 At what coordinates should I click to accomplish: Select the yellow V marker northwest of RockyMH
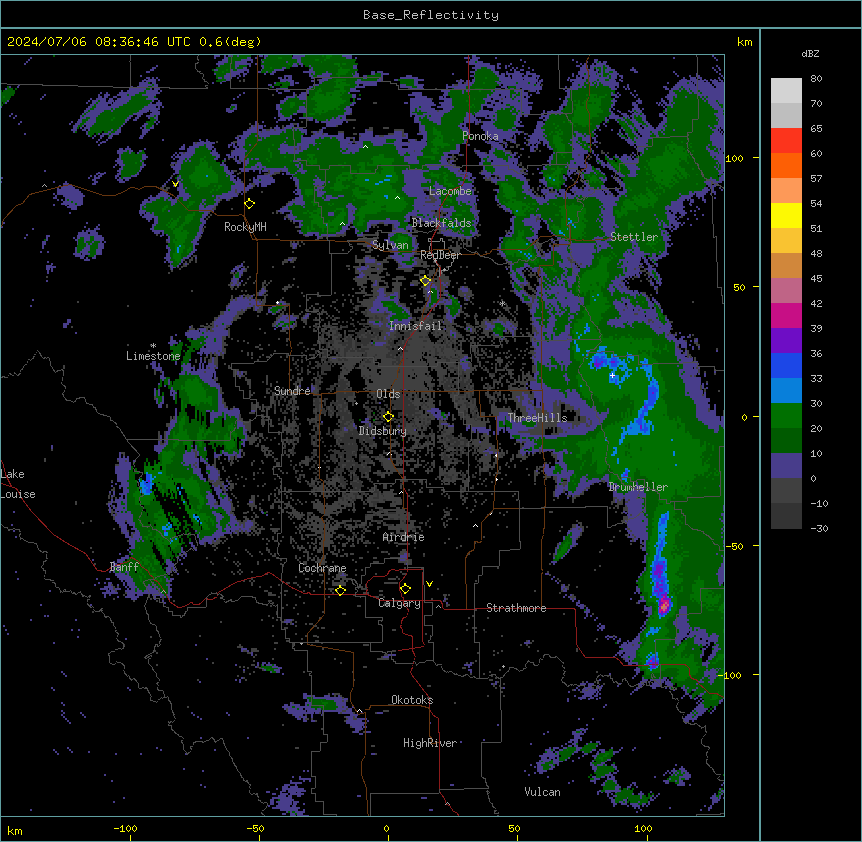(x=175, y=184)
